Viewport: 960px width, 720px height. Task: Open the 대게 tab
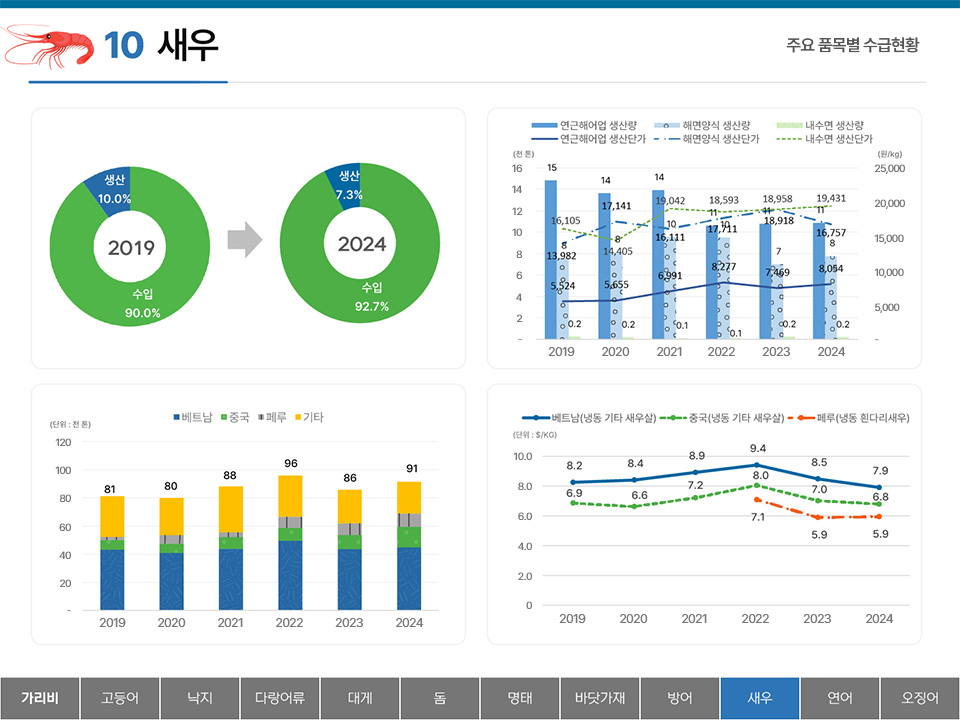coord(360,698)
